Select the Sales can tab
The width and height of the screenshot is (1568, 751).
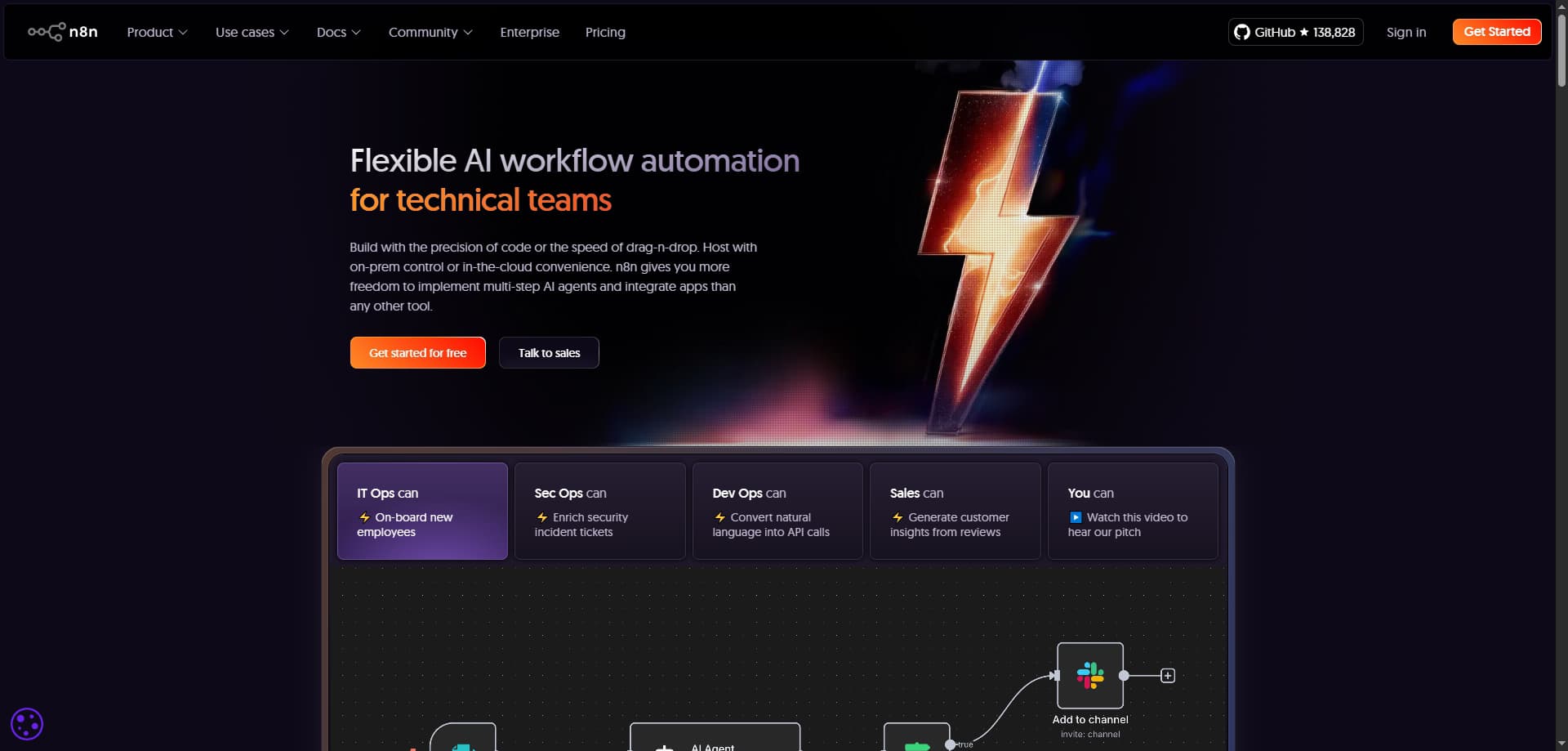[x=955, y=511]
